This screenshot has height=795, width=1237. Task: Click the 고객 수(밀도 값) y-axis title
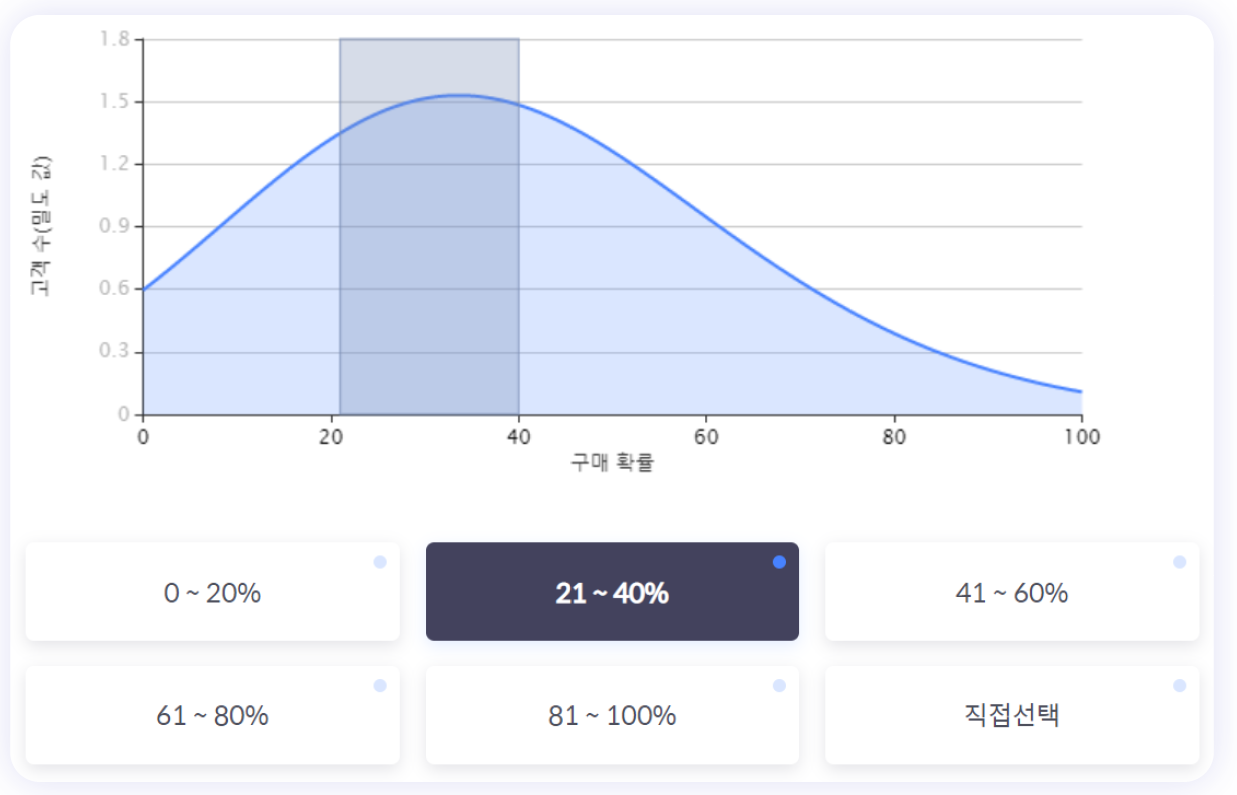tap(41, 227)
